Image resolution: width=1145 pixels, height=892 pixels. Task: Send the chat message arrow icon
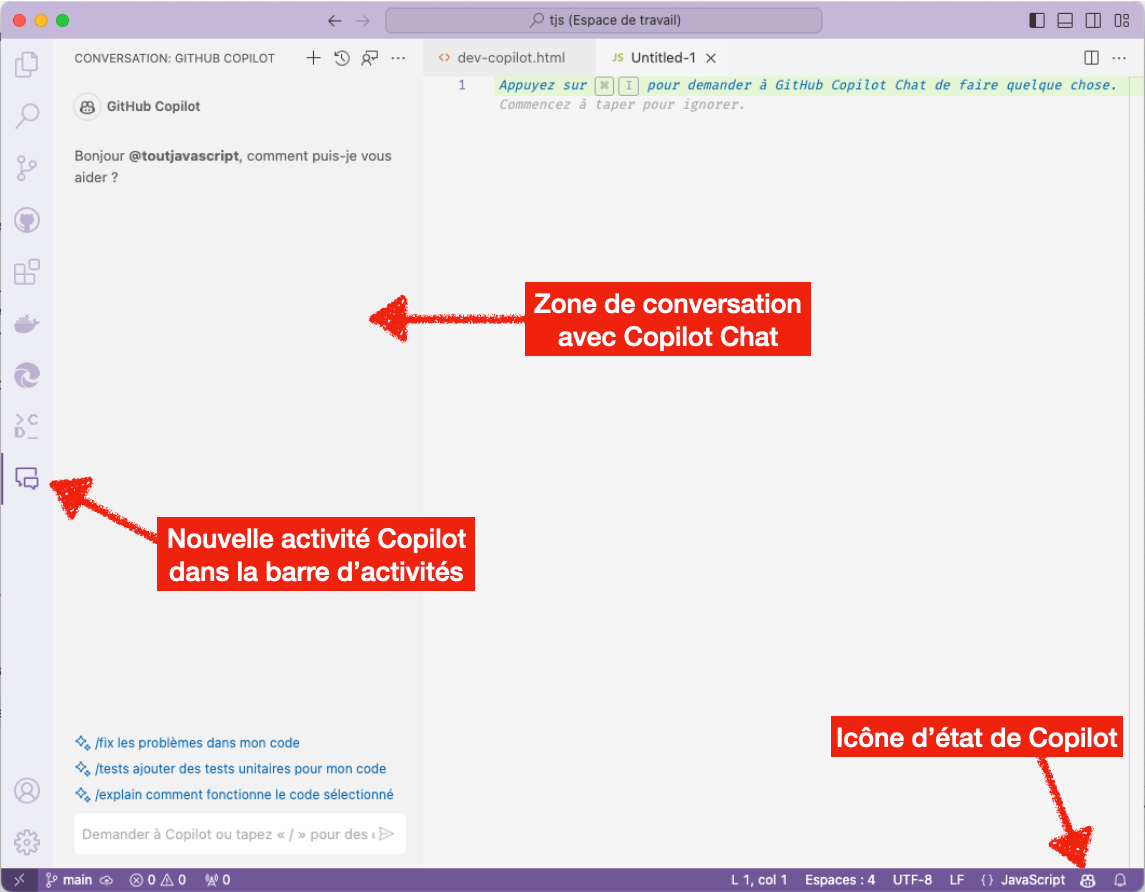[387, 834]
